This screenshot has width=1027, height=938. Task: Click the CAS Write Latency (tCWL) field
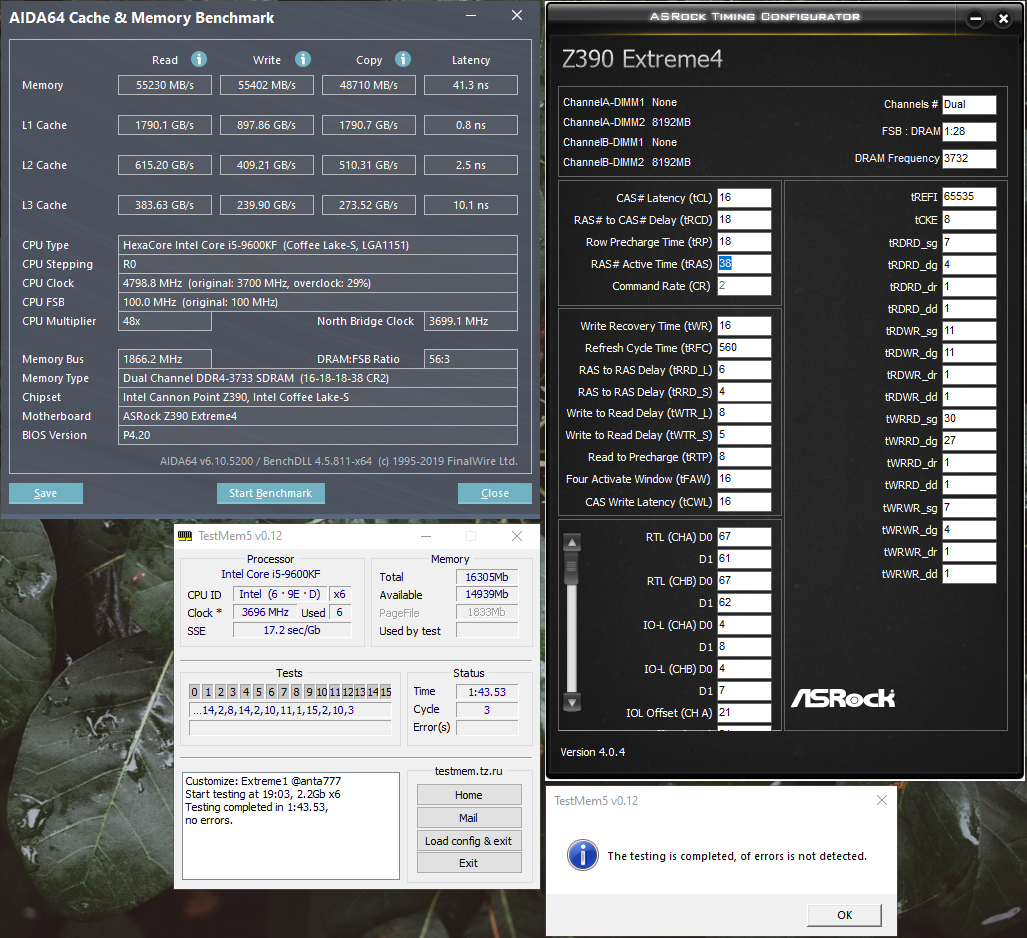[744, 502]
